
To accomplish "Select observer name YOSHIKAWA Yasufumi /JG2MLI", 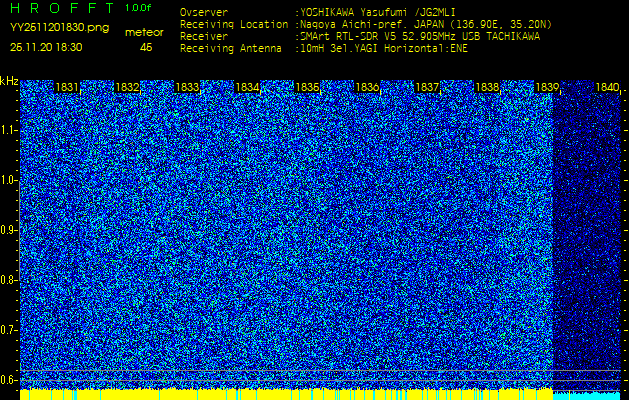I will coord(378,12).
